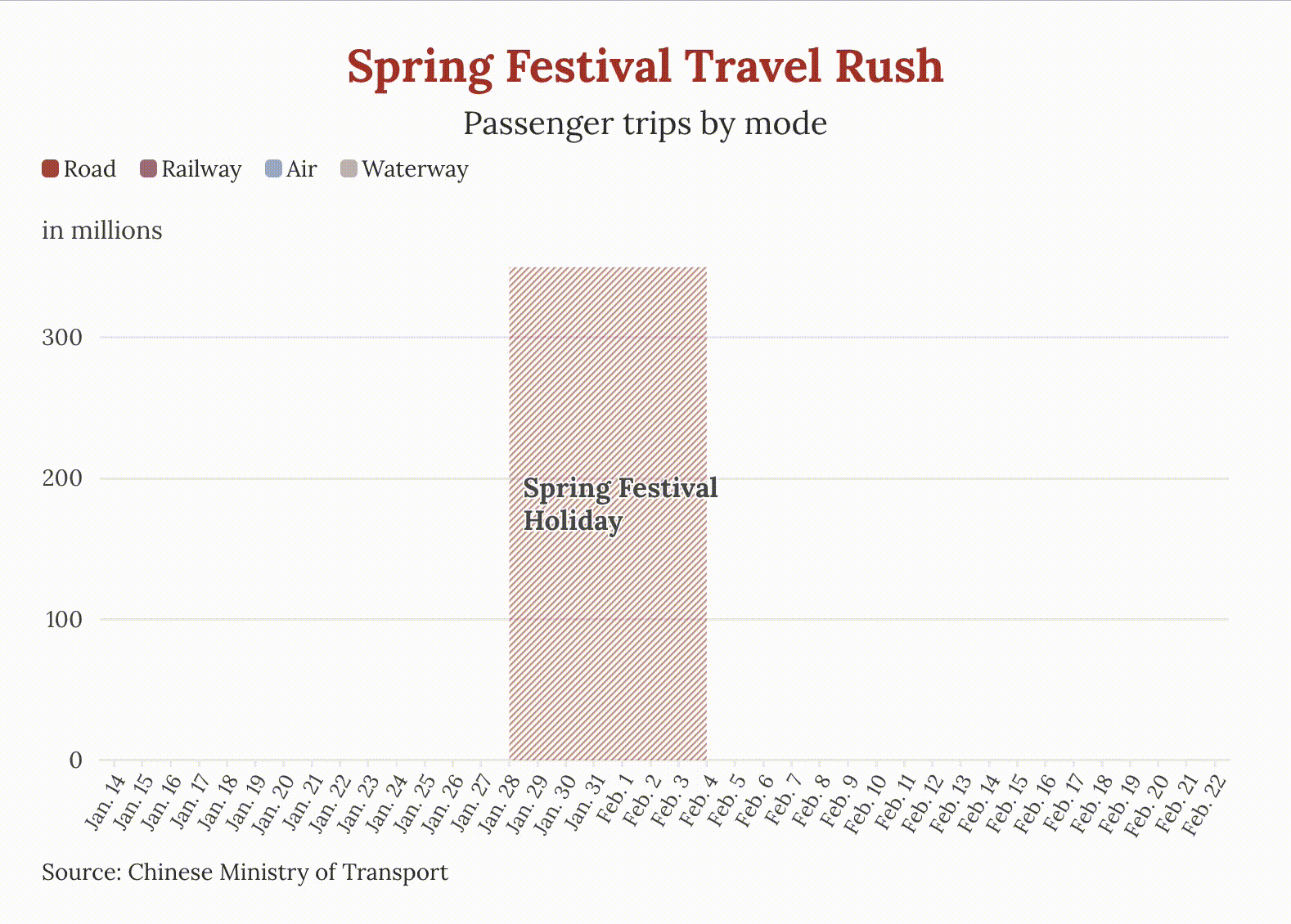This screenshot has height=924, width=1291.
Task: Click the in millions unit label
Action: pos(101,231)
